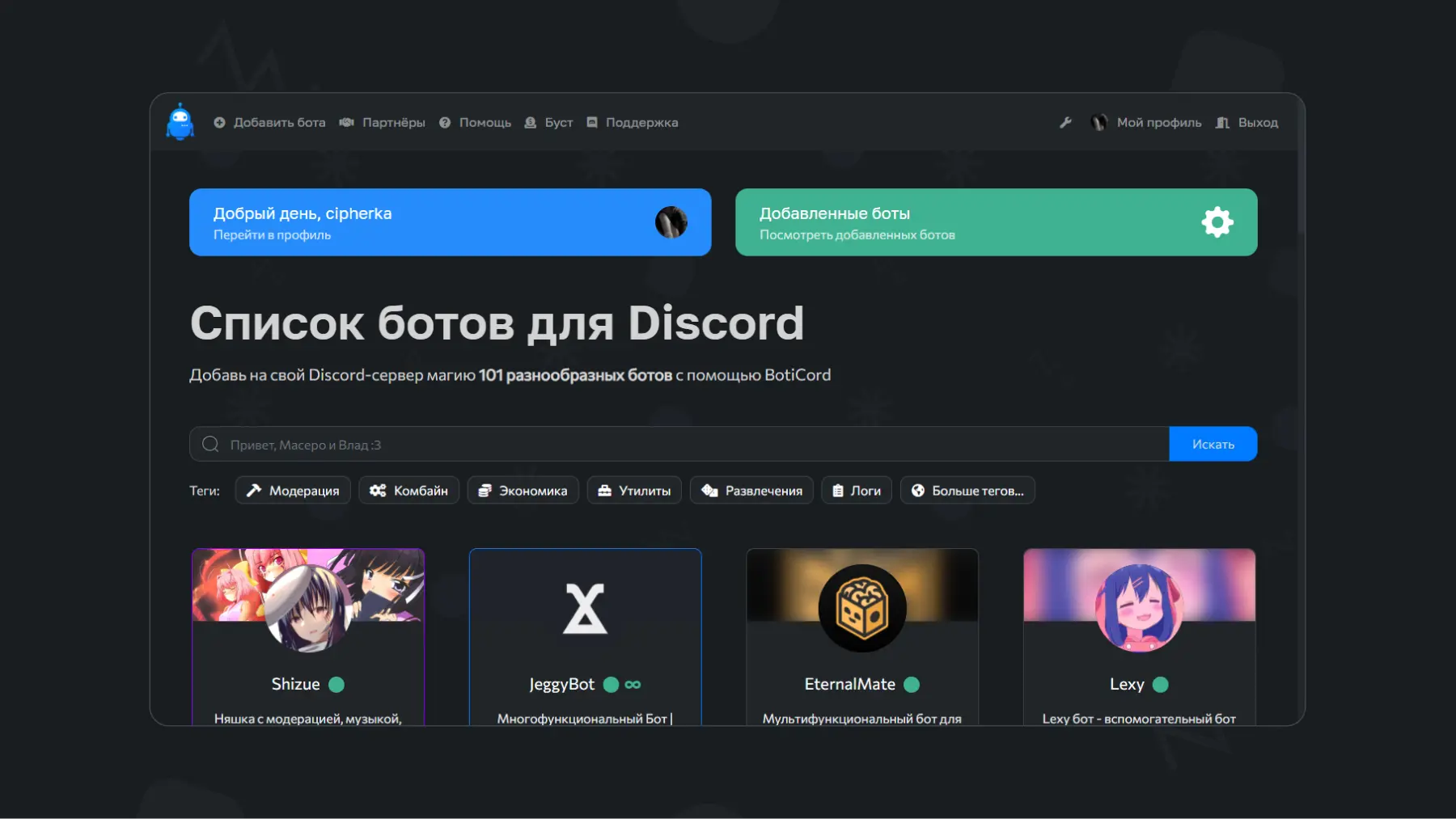Viewport: 1456px width, 819px height.
Task: Click the gavel icon in Модерация tag
Action: pyautogui.click(x=254, y=491)
